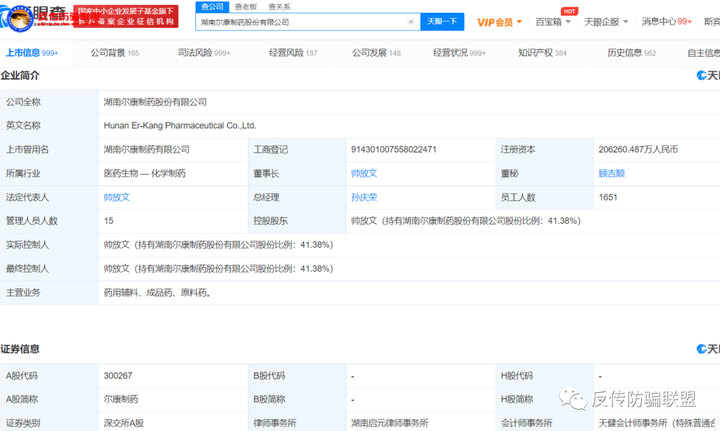Click main business 药用辅料、成品药、原料药

(157, 292)
